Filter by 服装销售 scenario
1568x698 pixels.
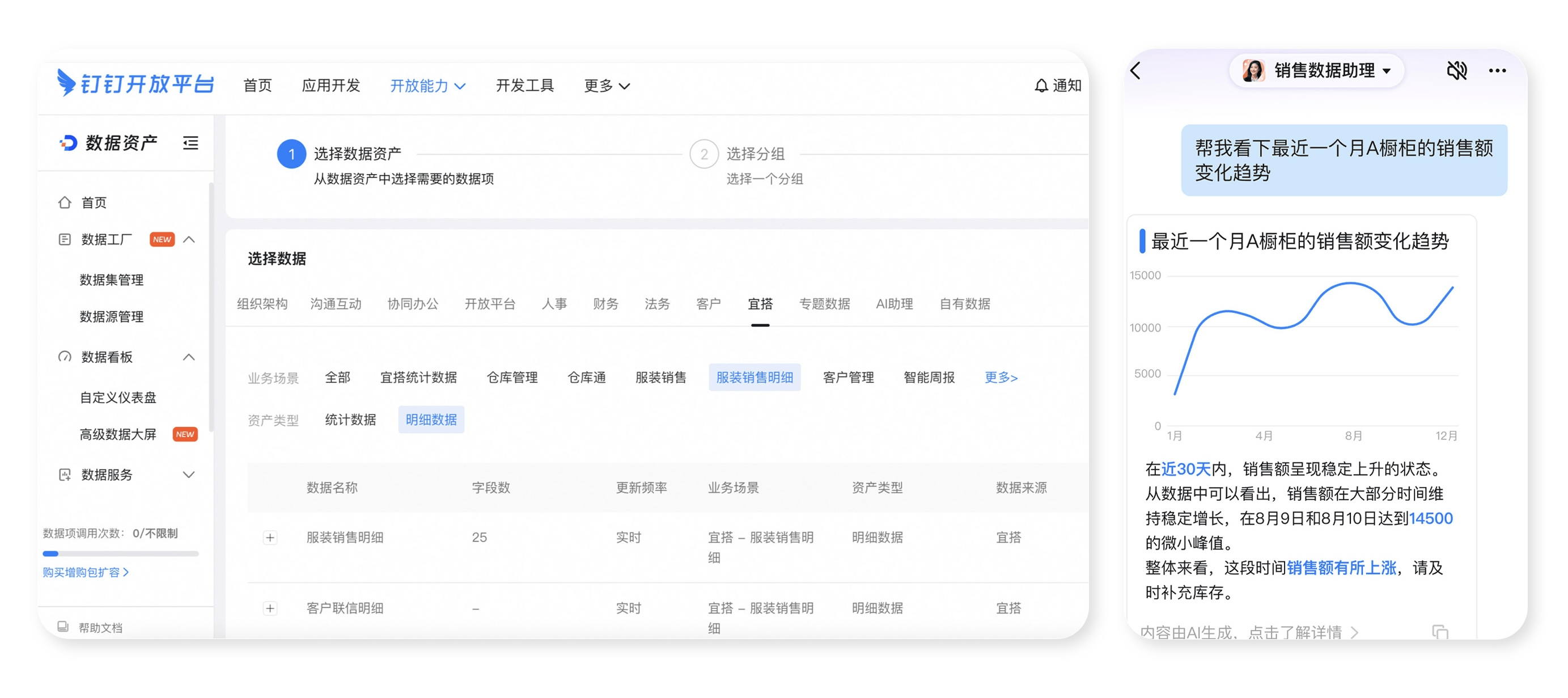(661, 378)
